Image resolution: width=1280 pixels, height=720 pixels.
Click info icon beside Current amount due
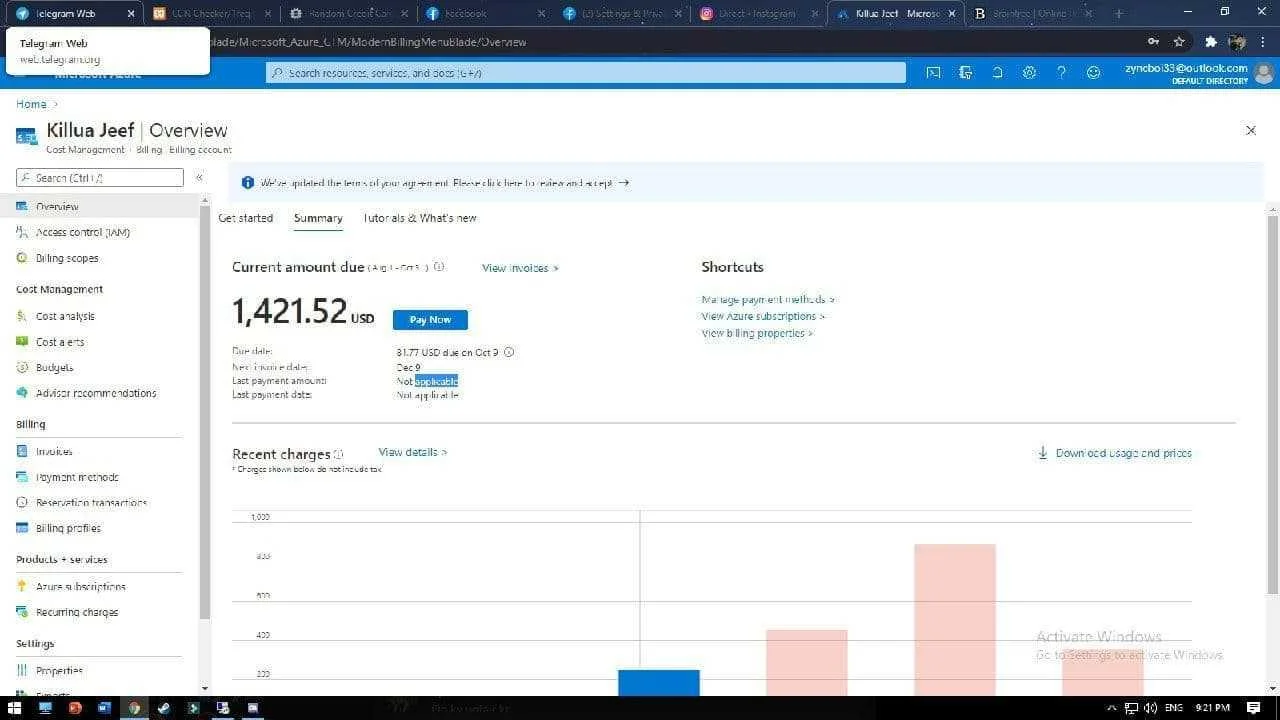[439, 267]
